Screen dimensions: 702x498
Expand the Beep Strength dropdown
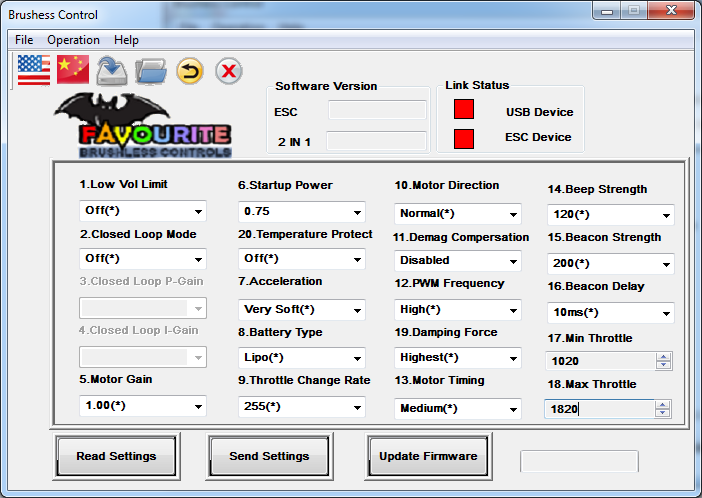click(611, 215)
